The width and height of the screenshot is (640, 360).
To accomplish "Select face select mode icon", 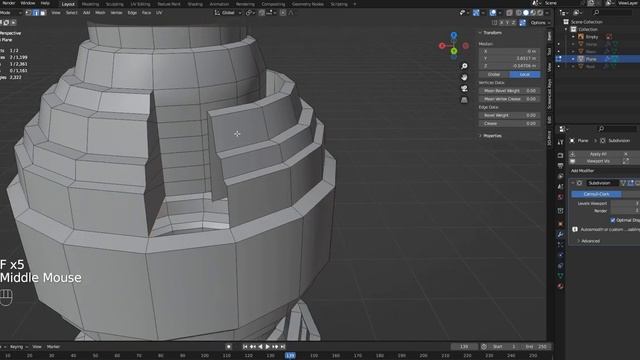I will click(43, 13).
